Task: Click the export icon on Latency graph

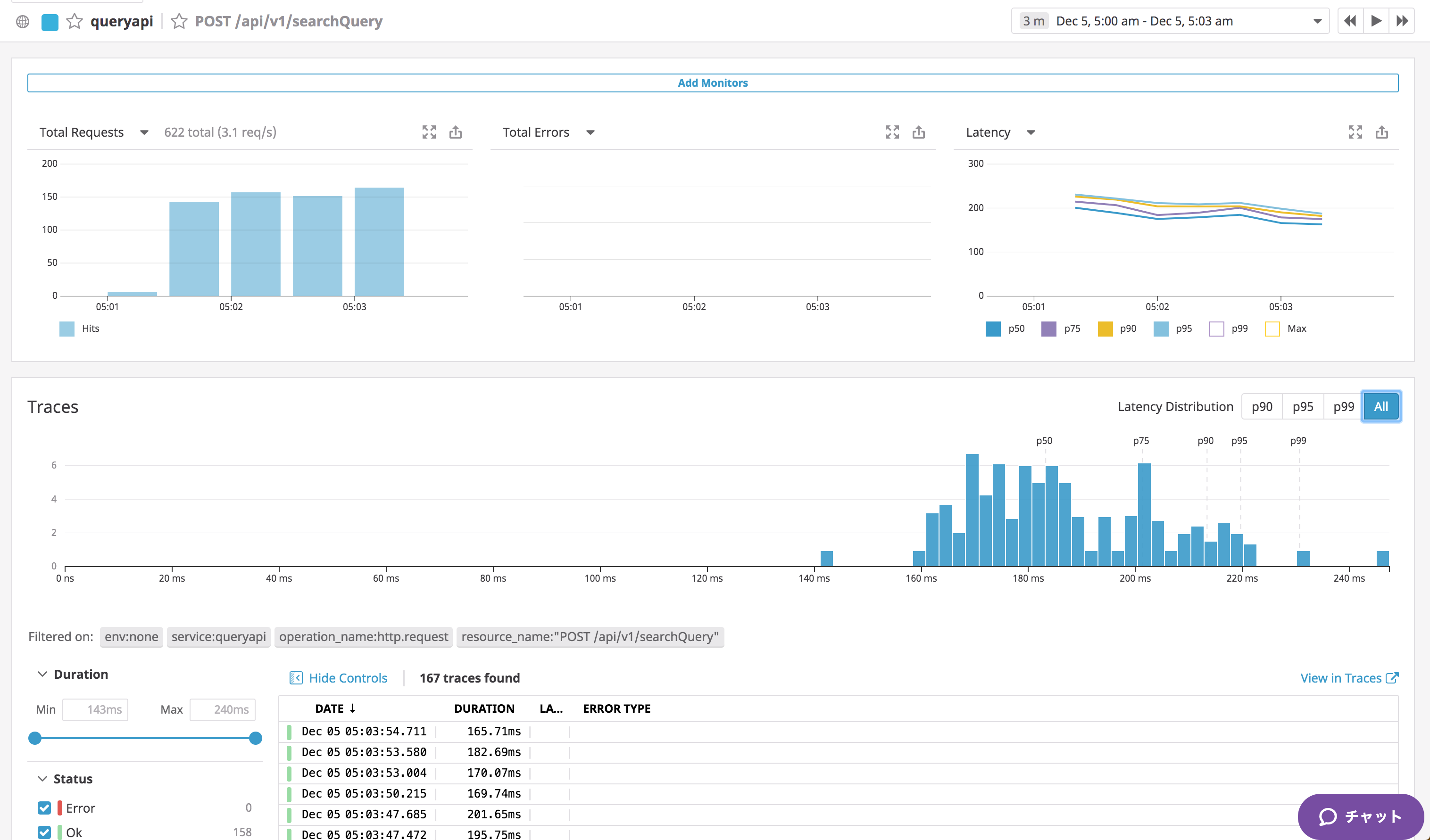Action: (x=1382, y=132)
